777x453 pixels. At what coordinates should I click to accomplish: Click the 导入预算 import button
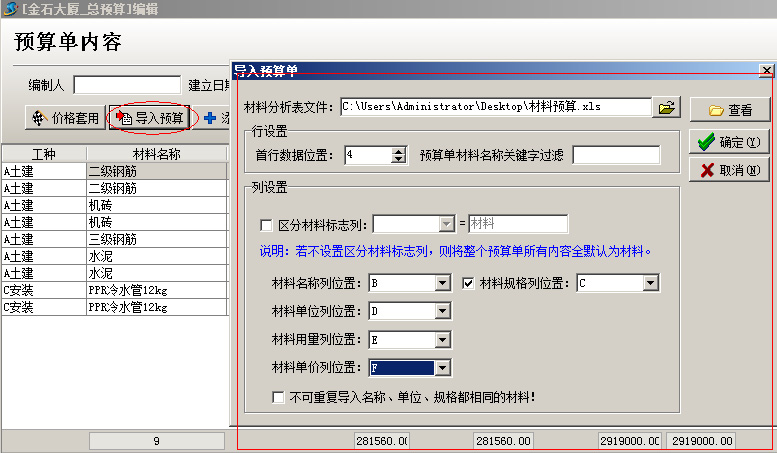click(150, 118)
